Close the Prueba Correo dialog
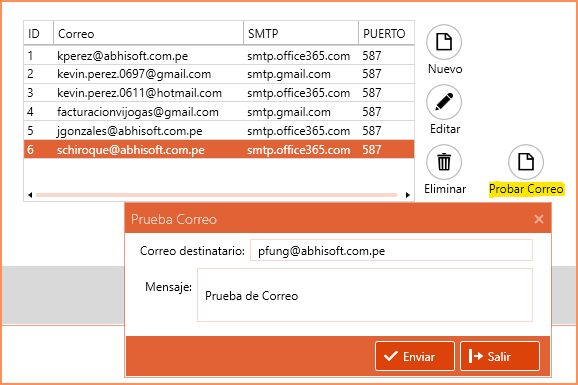Viewport: 578px width, 385px height. [539, 219]
